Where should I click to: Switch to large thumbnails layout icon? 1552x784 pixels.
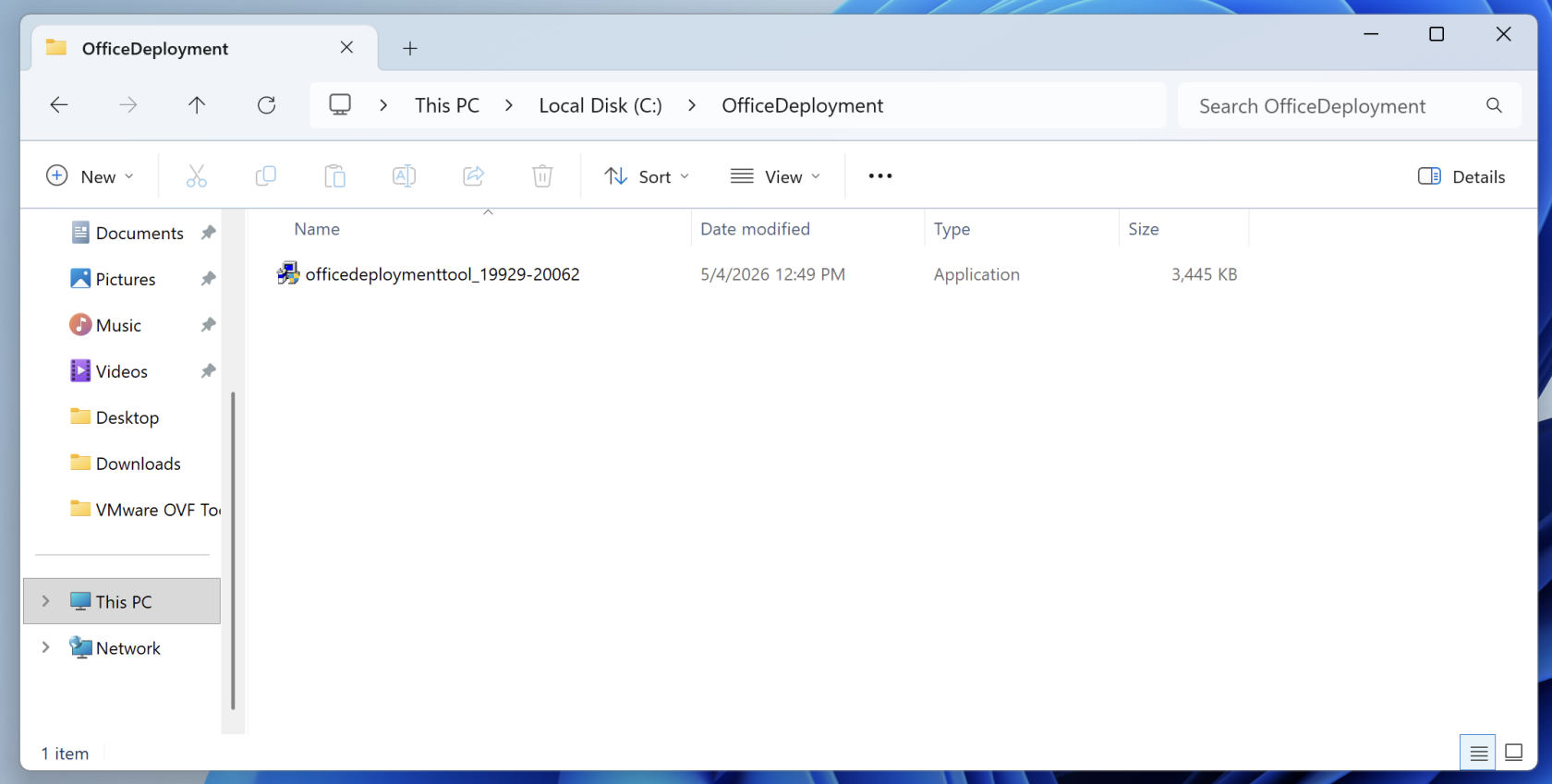[1514, 753]
